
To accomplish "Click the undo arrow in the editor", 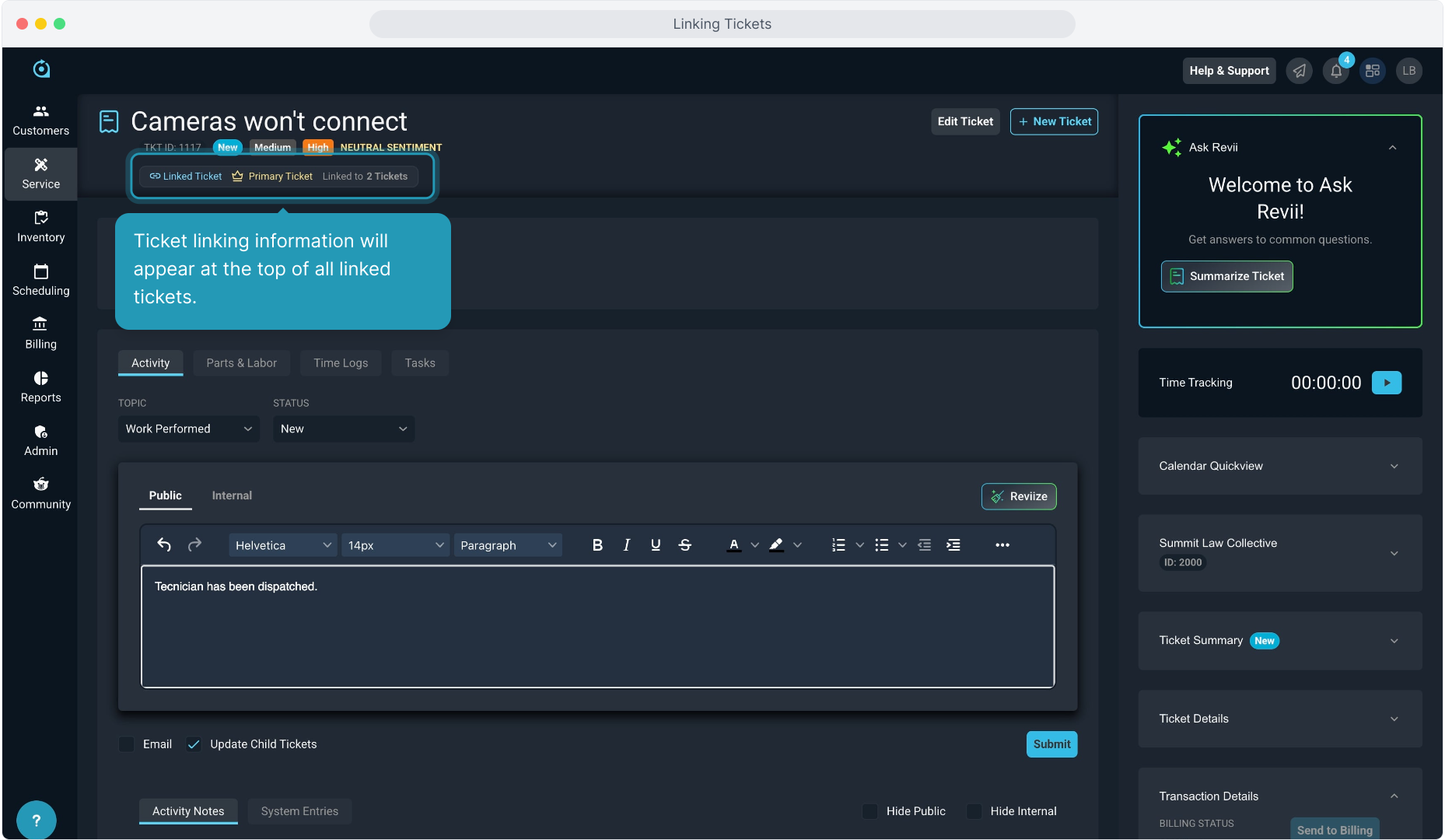I will coord(164,545).
